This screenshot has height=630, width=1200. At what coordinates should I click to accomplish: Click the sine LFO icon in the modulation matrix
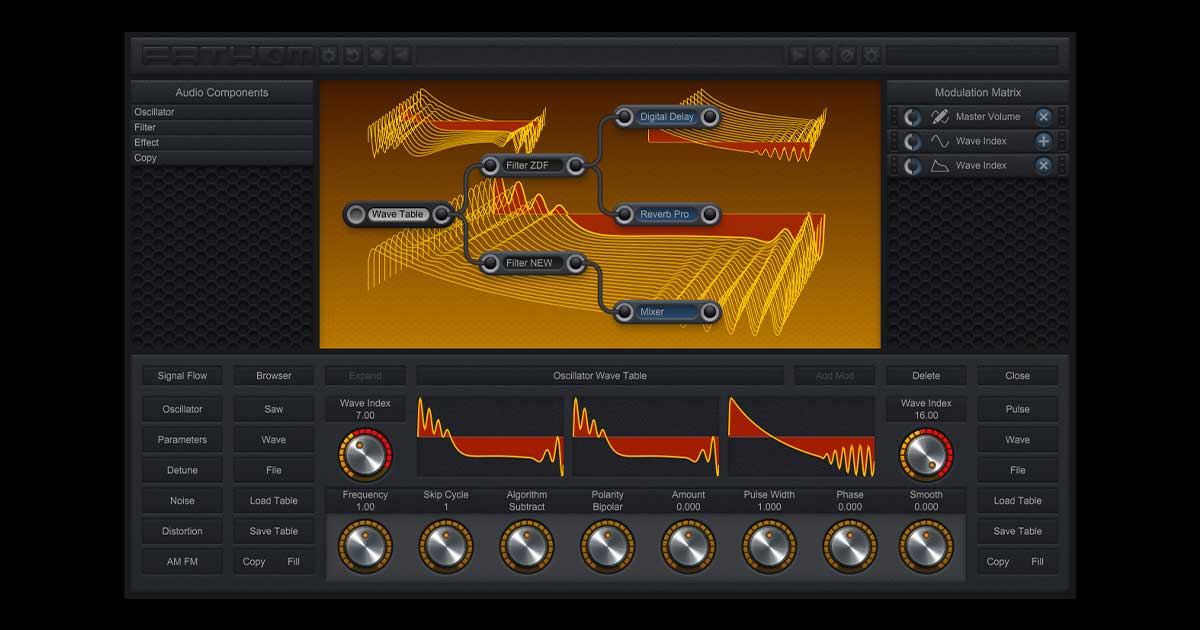[x=939, y=141]
